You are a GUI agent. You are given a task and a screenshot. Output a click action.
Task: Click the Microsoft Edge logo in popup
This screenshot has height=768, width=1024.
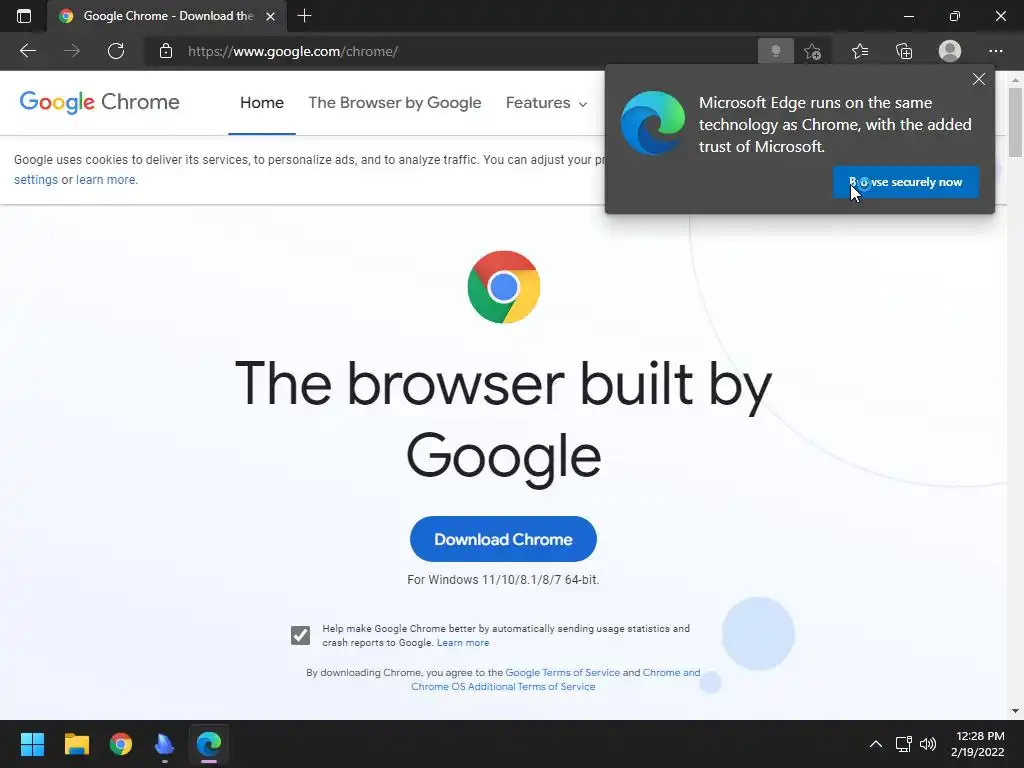(x=652, y=123)
